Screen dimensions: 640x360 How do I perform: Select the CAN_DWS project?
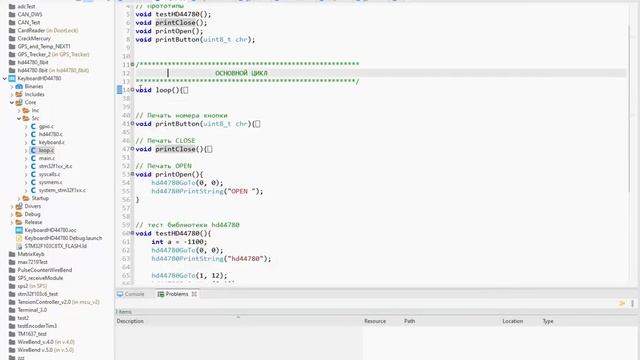(29, 14)
